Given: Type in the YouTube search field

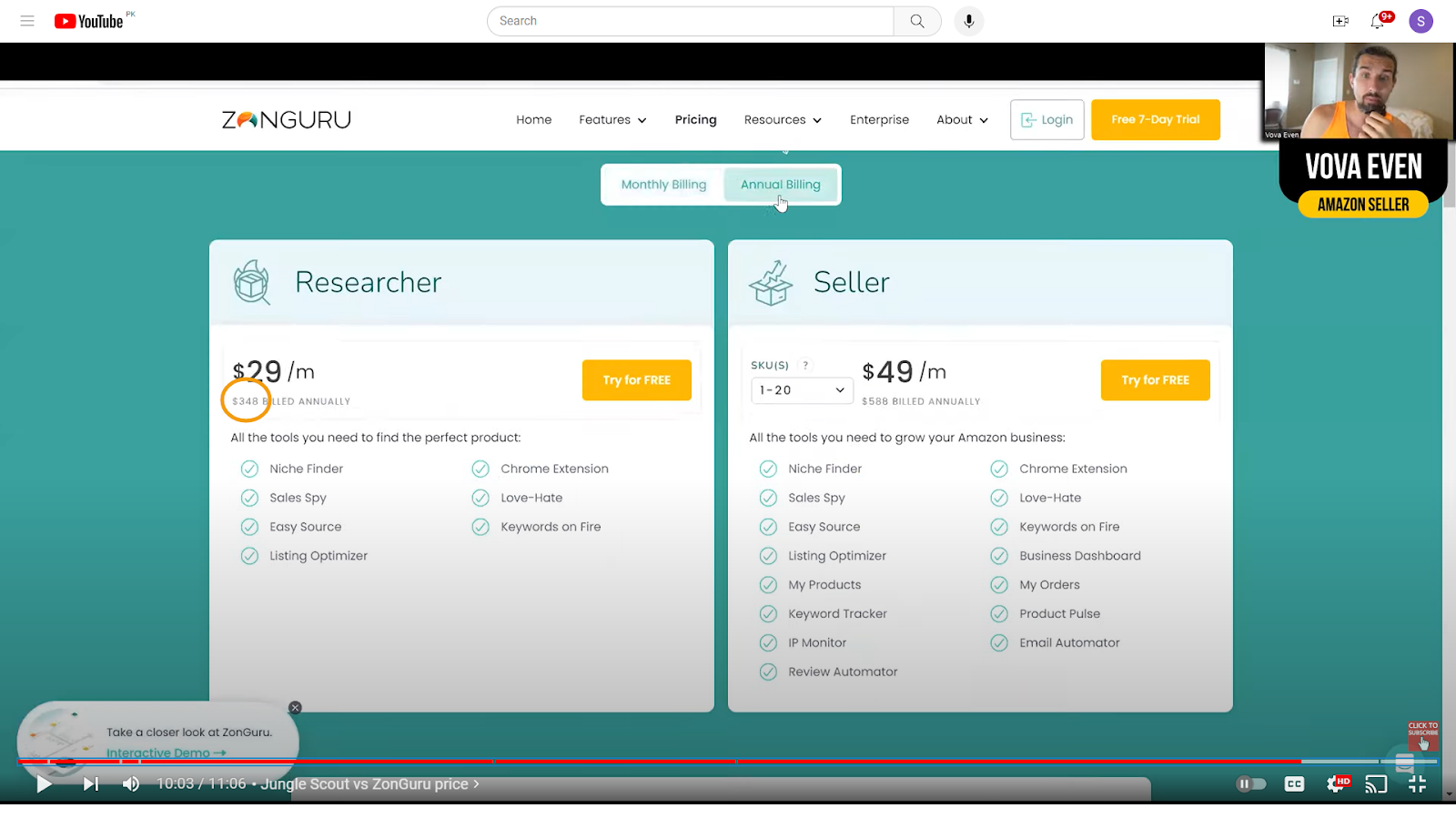Looking at the screenshot, I should [x=692, y=21].
